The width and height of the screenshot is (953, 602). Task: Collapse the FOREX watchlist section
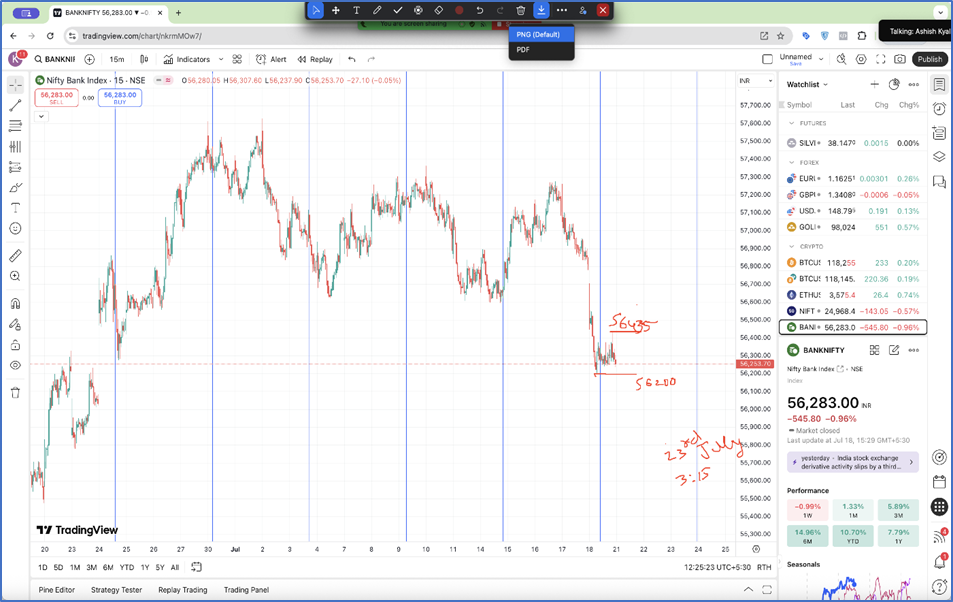[x=791, y=162]
